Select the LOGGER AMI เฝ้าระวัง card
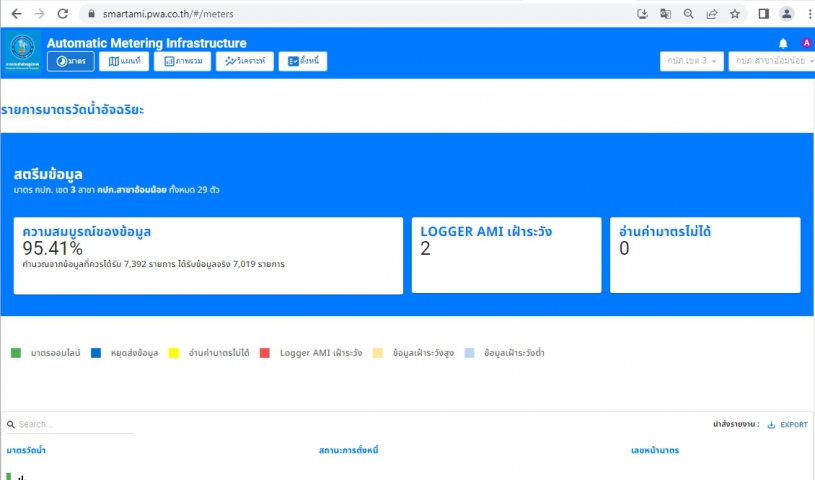The width and height of the screenshot is (815, 480). coord(506,255)
